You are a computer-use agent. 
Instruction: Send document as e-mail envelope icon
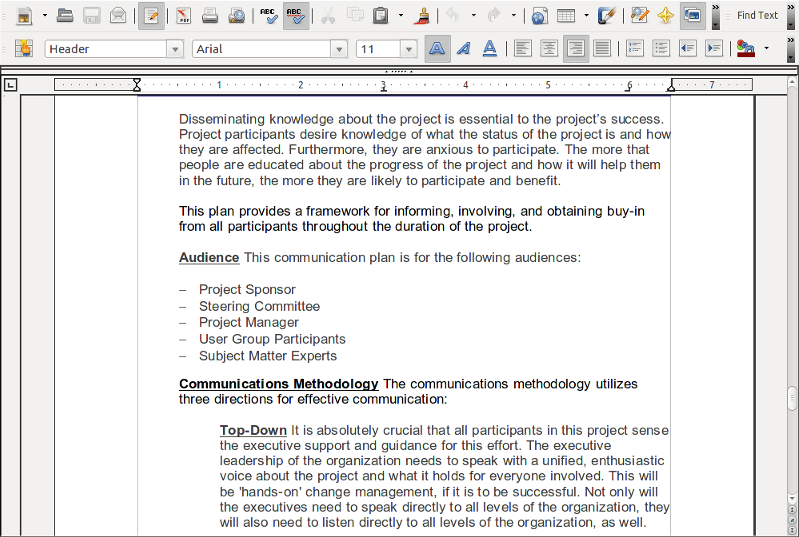point(118,16)
